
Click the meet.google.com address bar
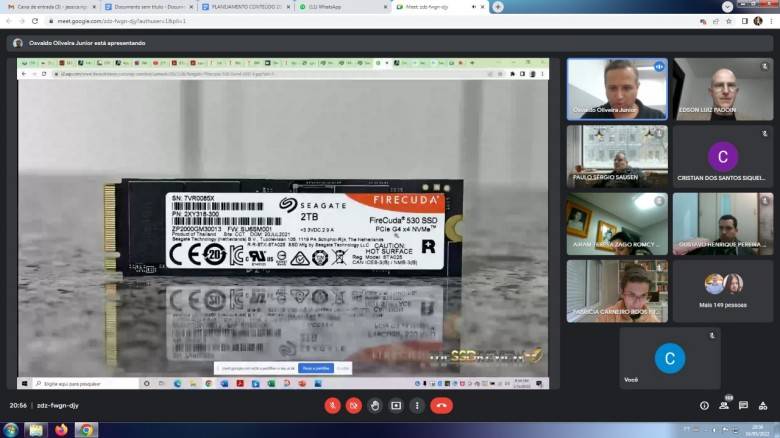[368, 21]
